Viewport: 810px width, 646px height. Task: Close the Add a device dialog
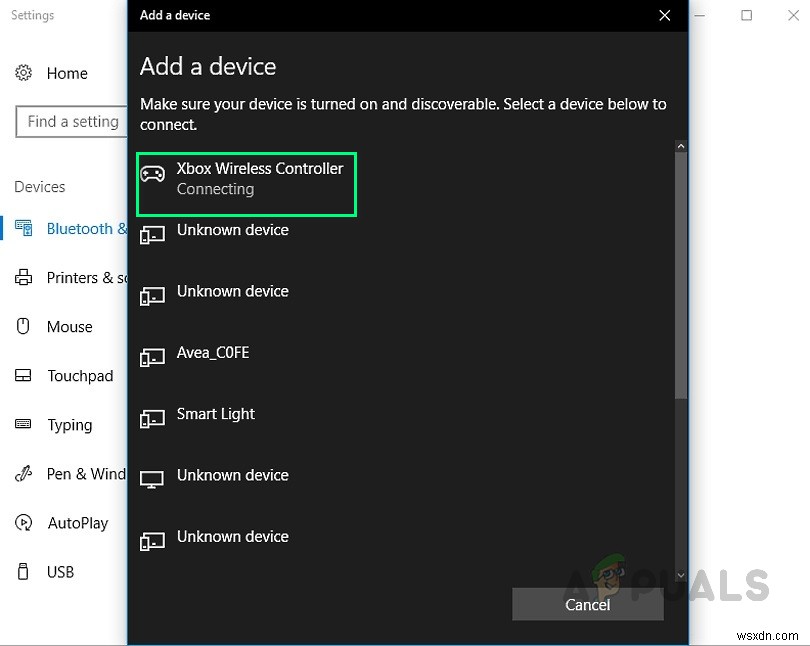pos(665,15)
